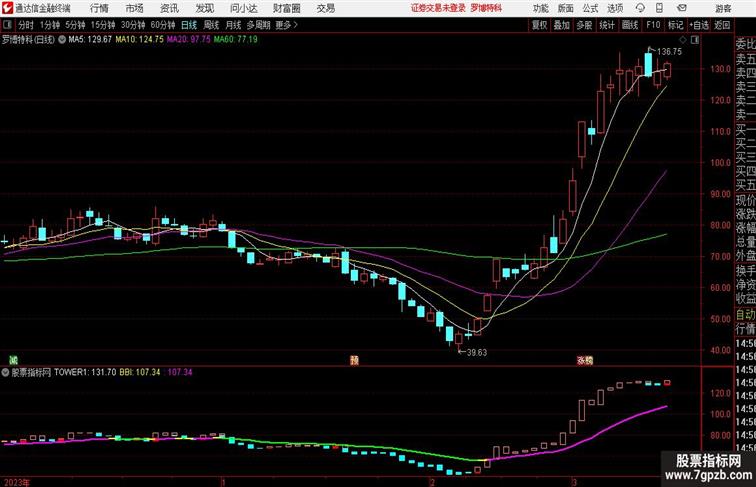Open the 选项 menu

pyautogui.click(x=615, y=8)
